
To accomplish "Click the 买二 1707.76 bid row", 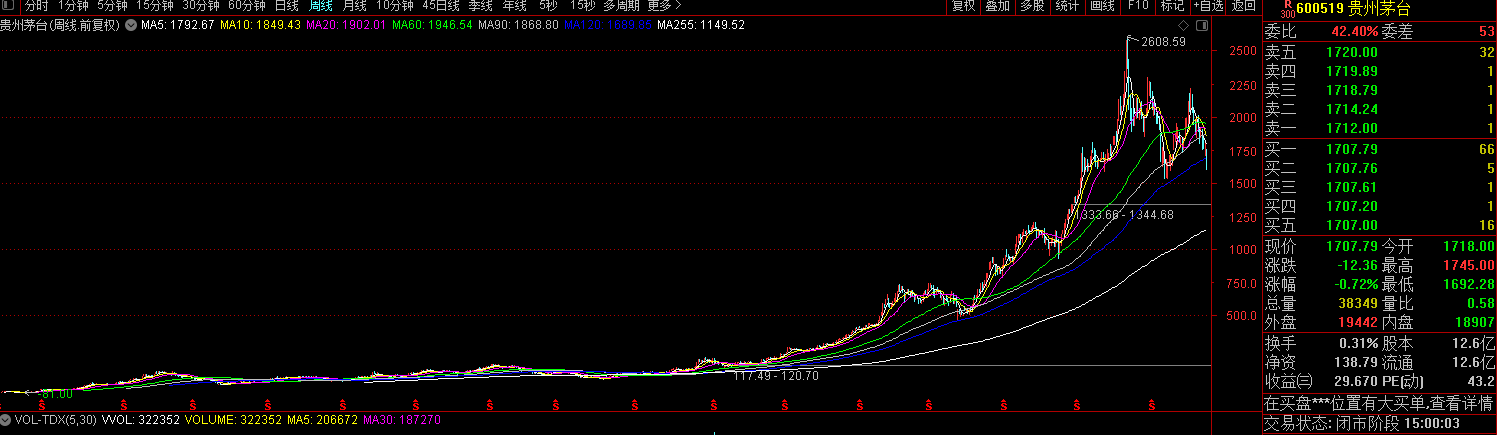I will pos(1379,168).
